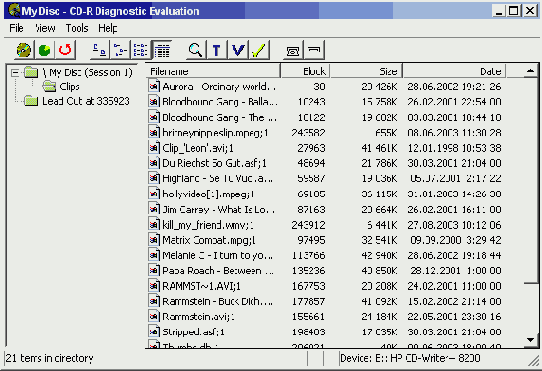The width and height of the screenshot is (542, 371).
Task: Click the Lead Out folder icon
Action: pyautogui.click(x=31, y=101)
